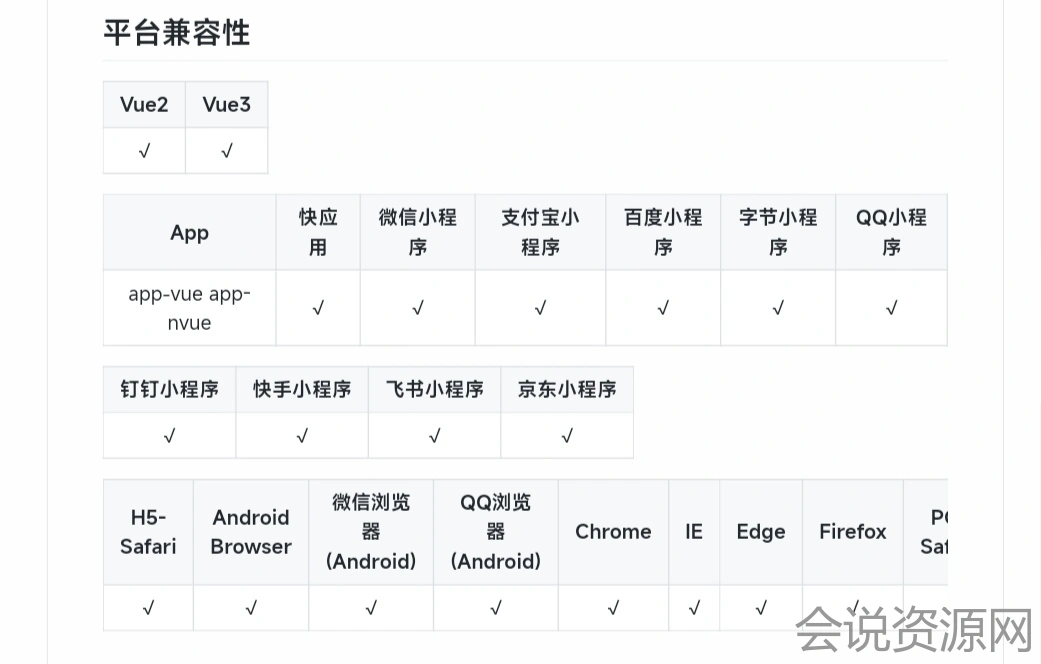The height and width of the screenshot is (664, 1041).
Task: Click the 会说资源网 watermark text
Action: tap(913, 630)
